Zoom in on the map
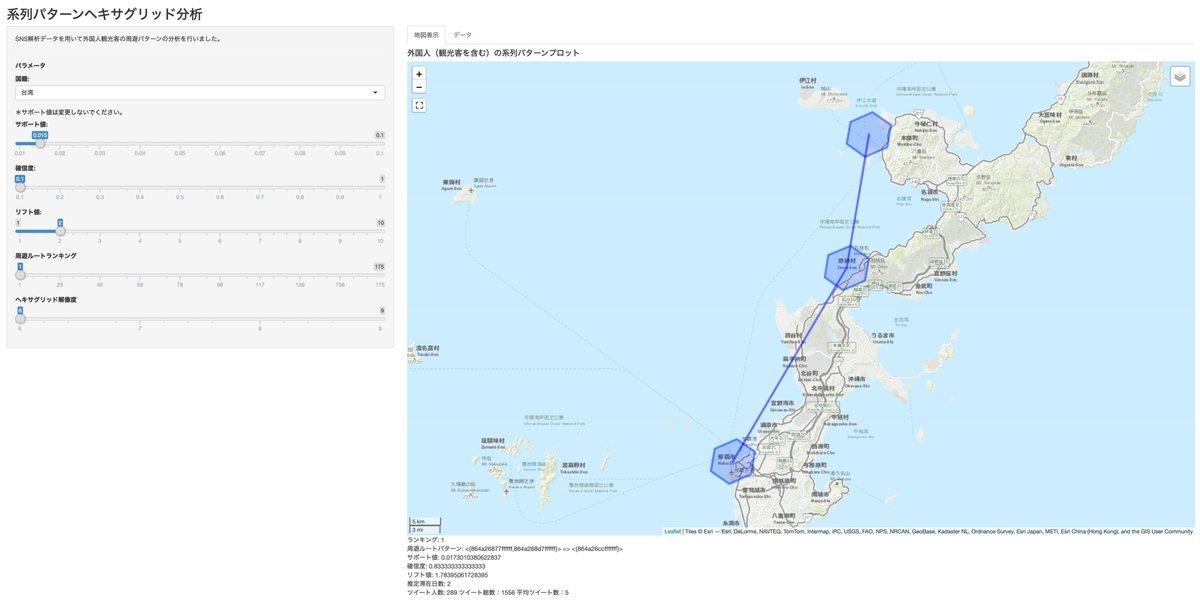This screenshot has height=609, width=1200. pyautogui.click(x=419, y=73)
